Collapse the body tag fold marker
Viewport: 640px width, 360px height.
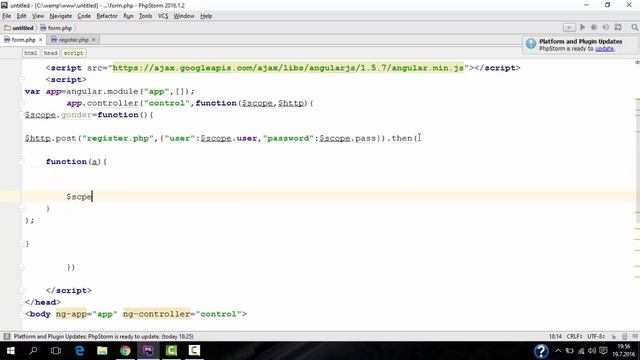pos(22,314)
